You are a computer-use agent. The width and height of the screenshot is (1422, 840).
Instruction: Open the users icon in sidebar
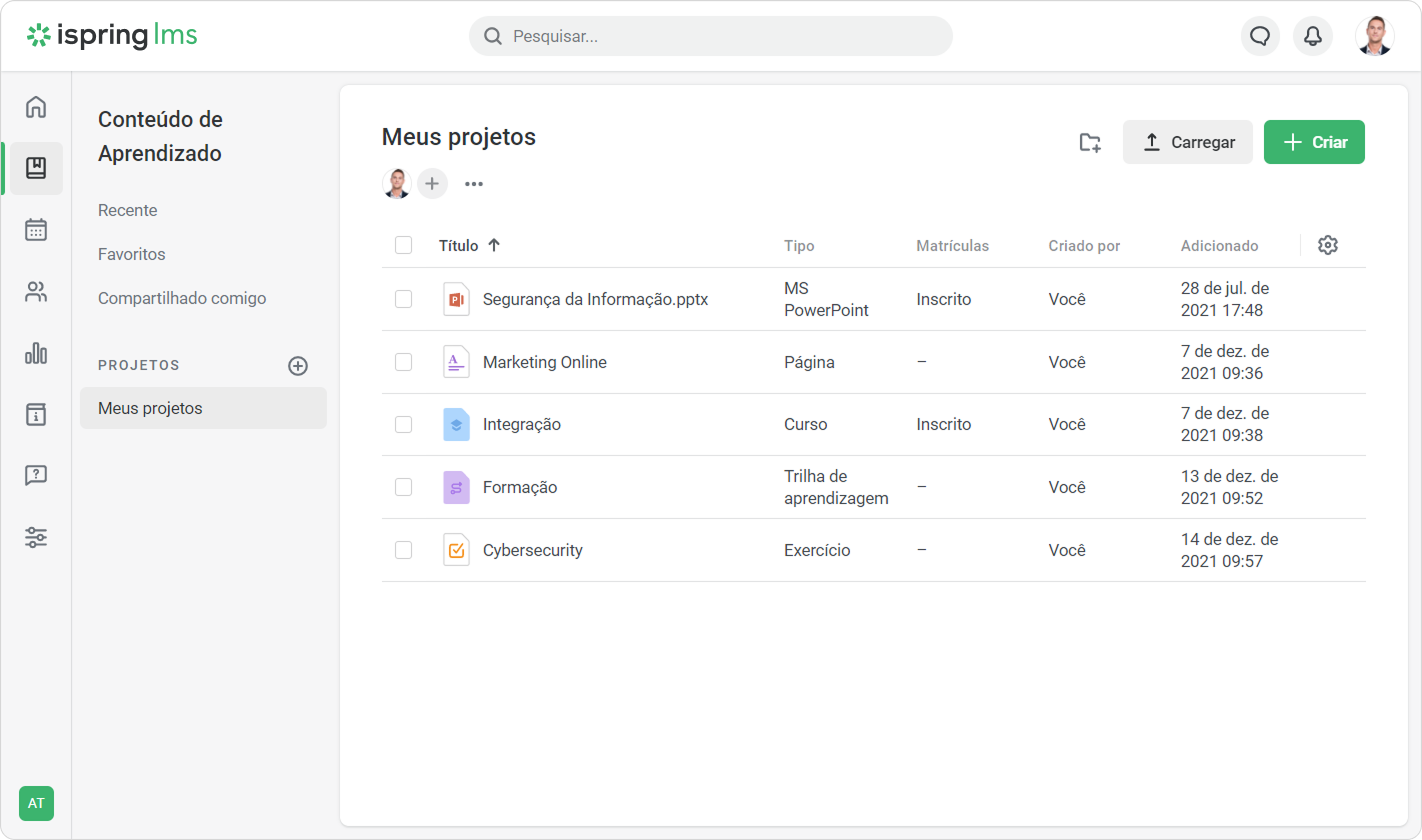tap(36, 292)
